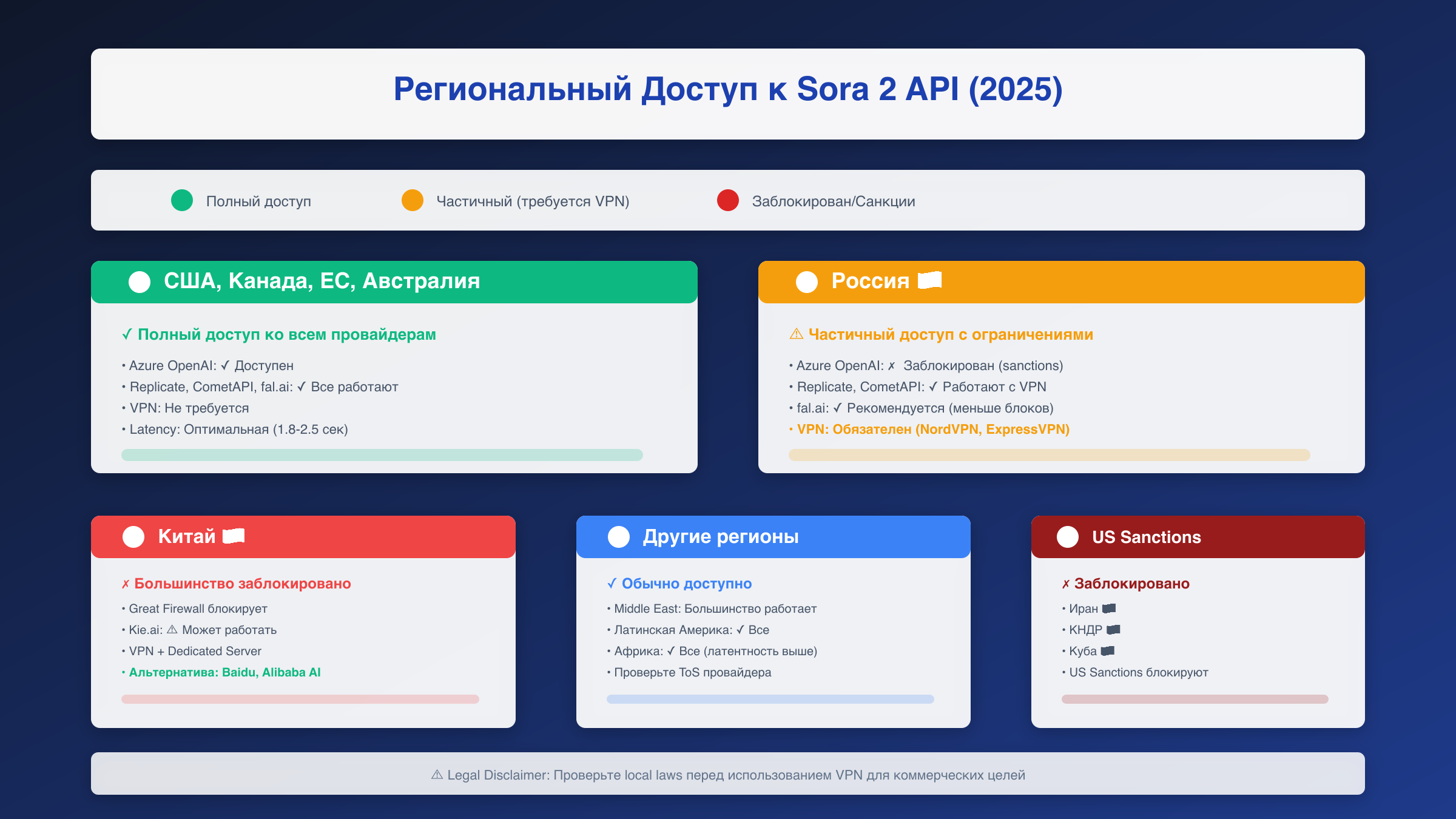Click the red Blocked/Sanctions legend dot
Screen dimensions: 1456x819
point(728,200)
